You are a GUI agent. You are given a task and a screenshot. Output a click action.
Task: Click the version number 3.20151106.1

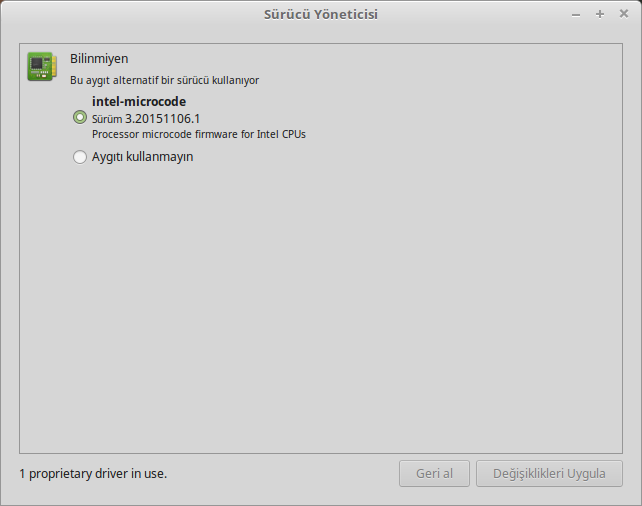click(163, 119)
